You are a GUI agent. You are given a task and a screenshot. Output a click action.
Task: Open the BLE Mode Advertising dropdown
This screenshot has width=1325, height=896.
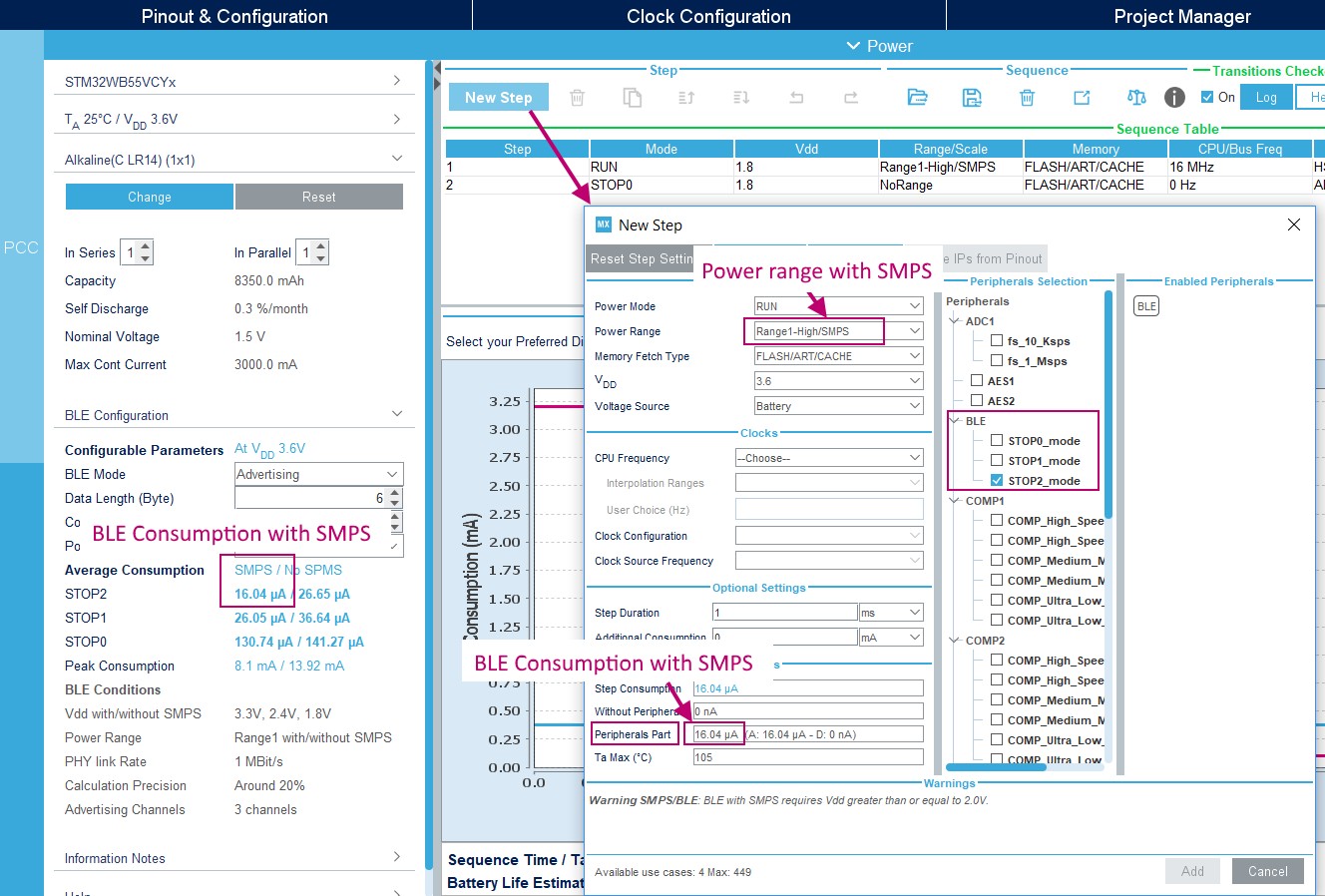click(319, 474)
